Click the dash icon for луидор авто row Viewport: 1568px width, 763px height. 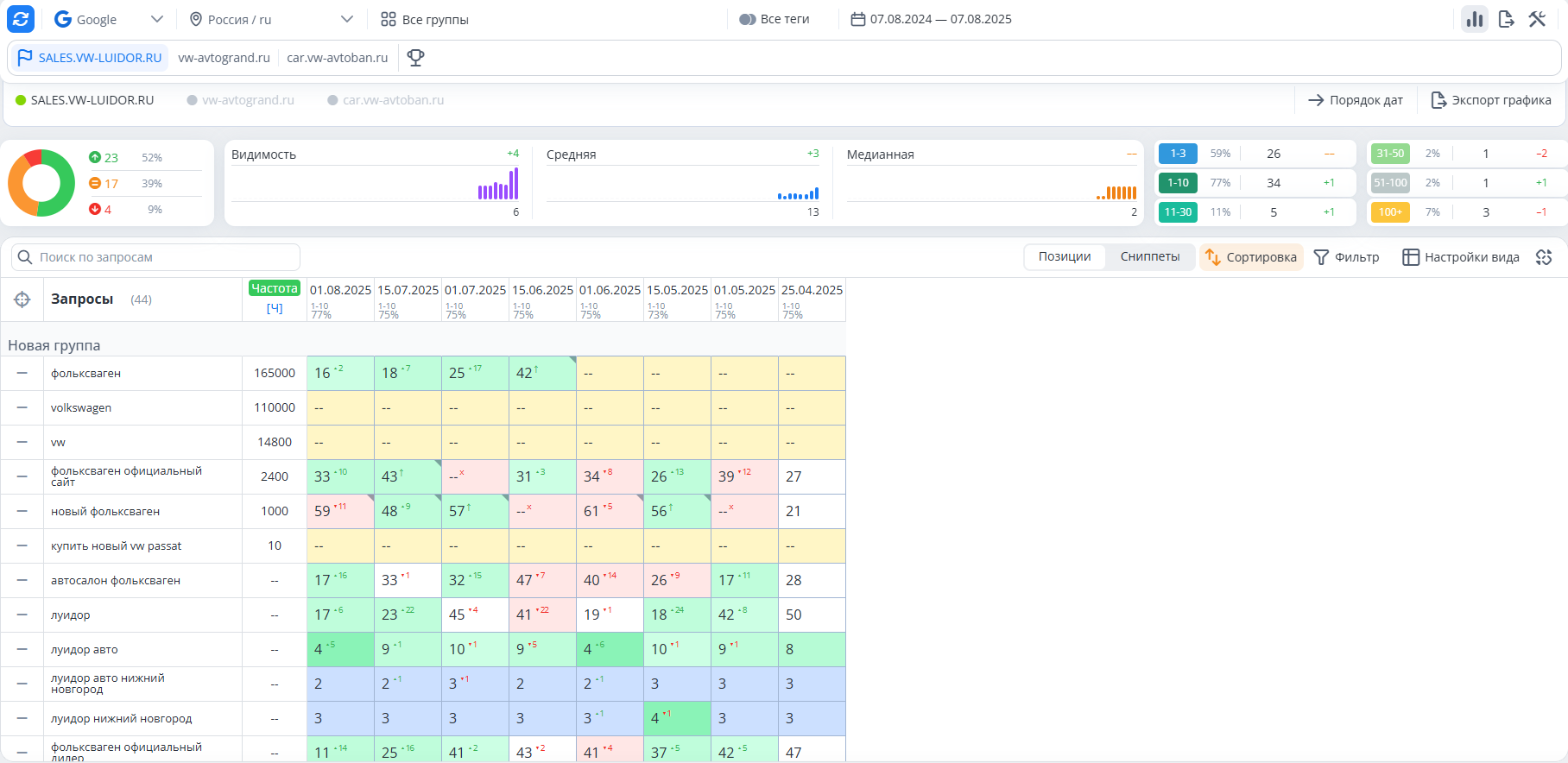click(22, 649)
